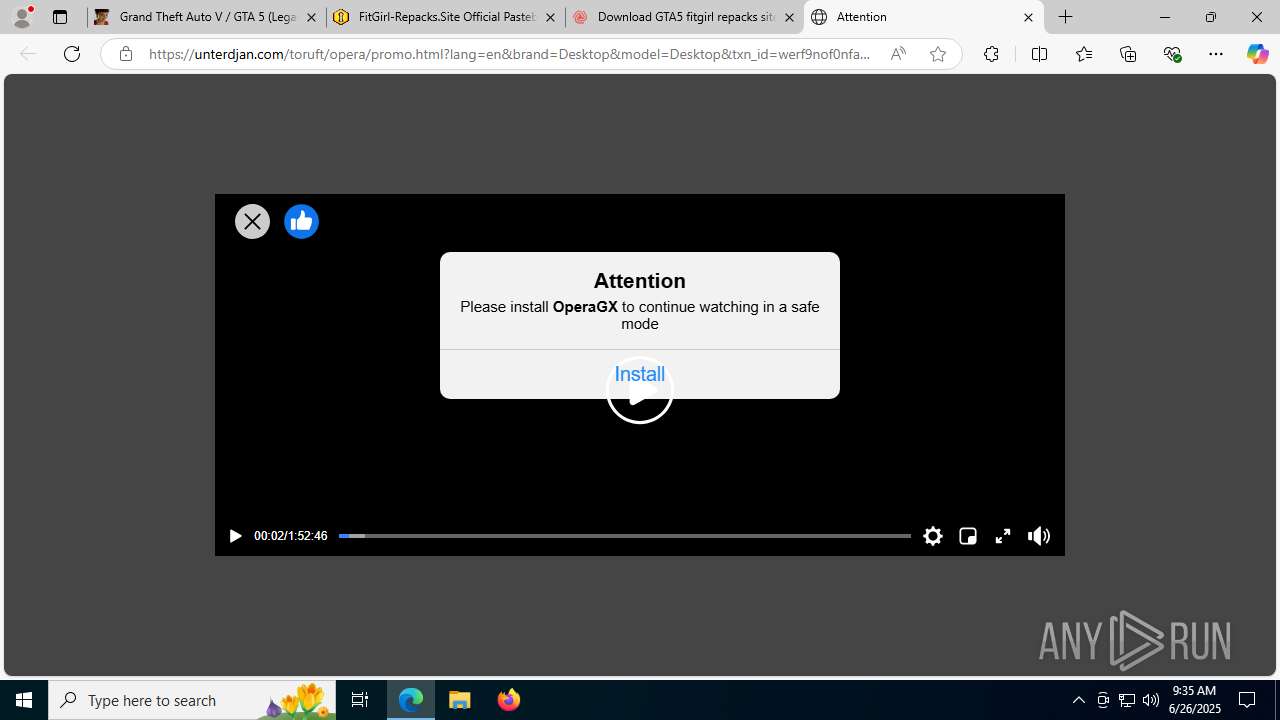Open the Collections icon
This screenshot has height=720, width=1280.
1128,54
